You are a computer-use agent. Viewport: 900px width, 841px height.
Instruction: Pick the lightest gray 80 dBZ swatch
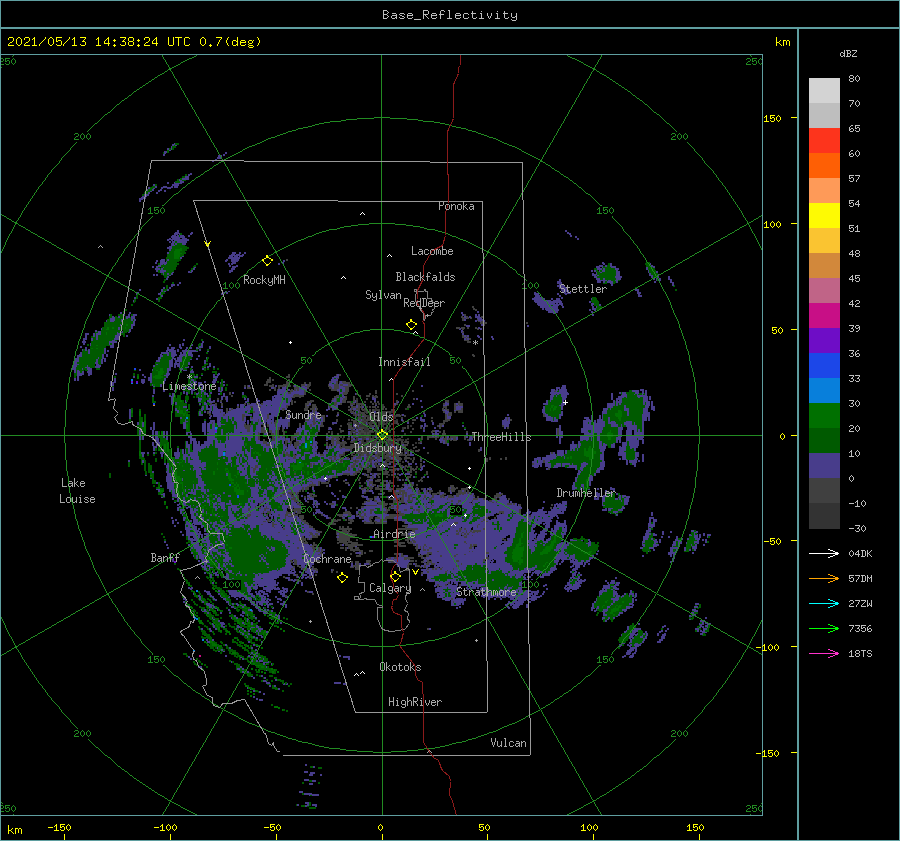(x=824, y=90)
